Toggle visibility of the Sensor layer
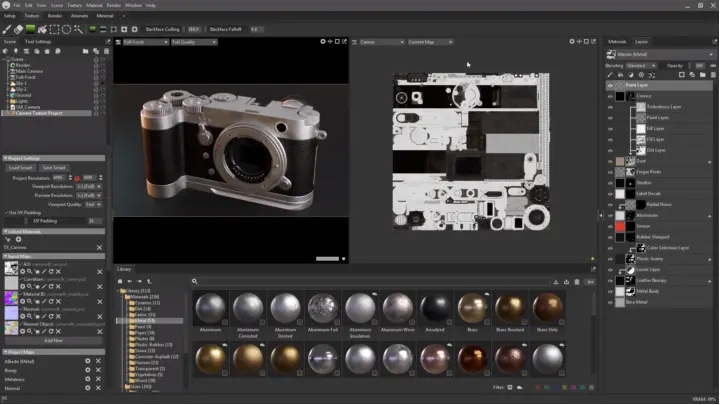720x405 pixels. [x=610, y=227]
